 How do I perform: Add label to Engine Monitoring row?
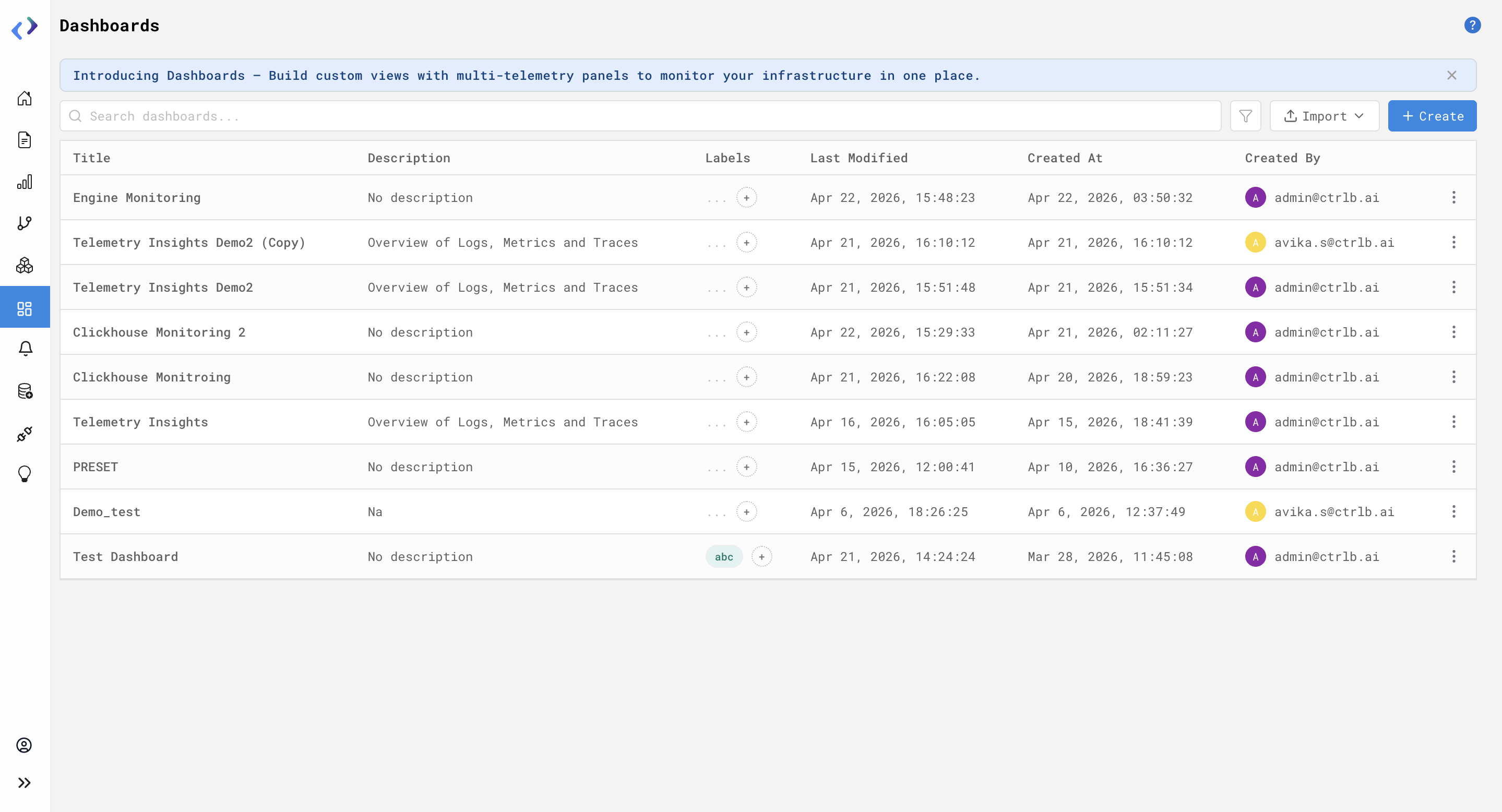(746, 198)
